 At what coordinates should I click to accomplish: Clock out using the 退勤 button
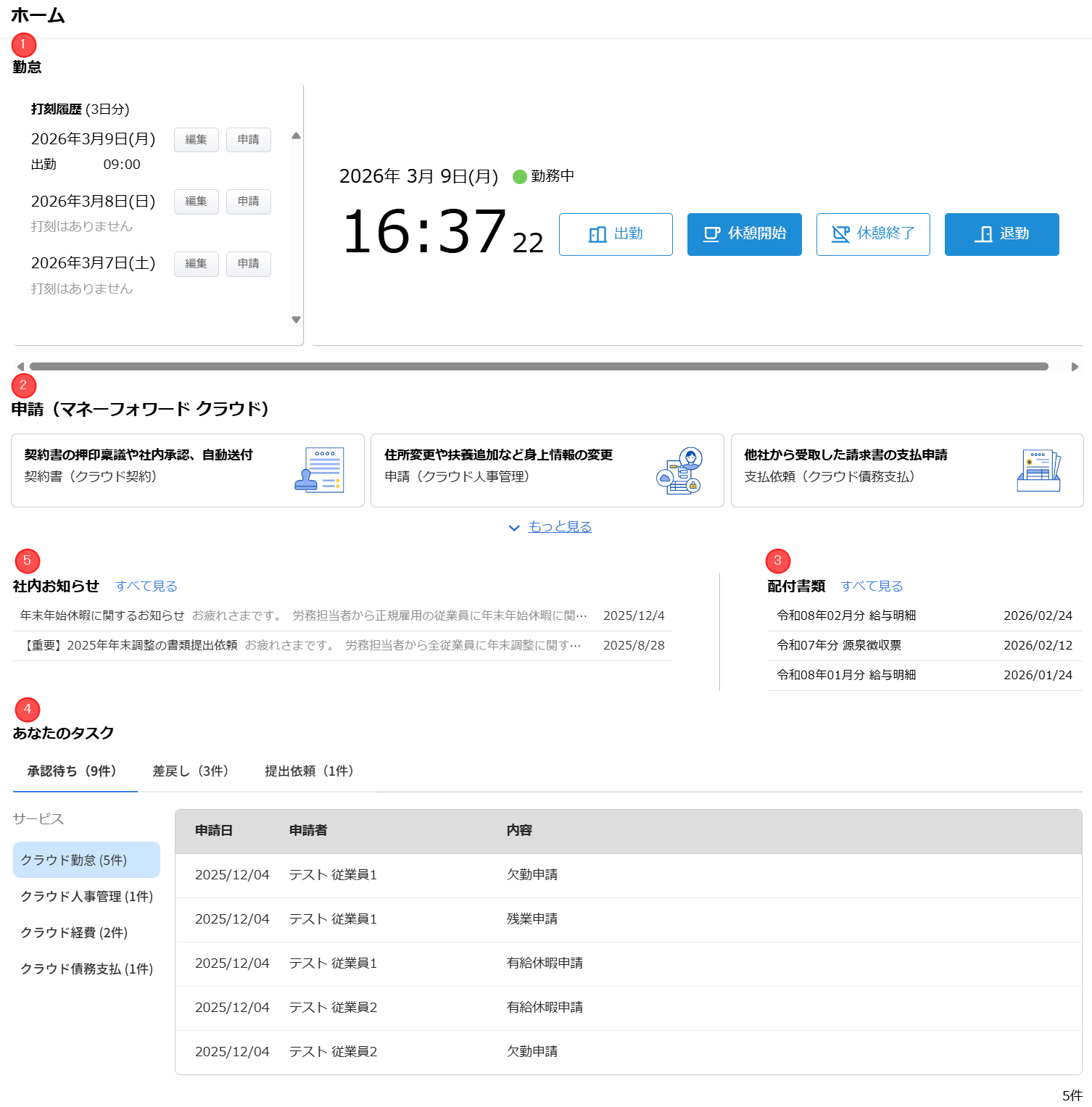(x=1001, y=234)
